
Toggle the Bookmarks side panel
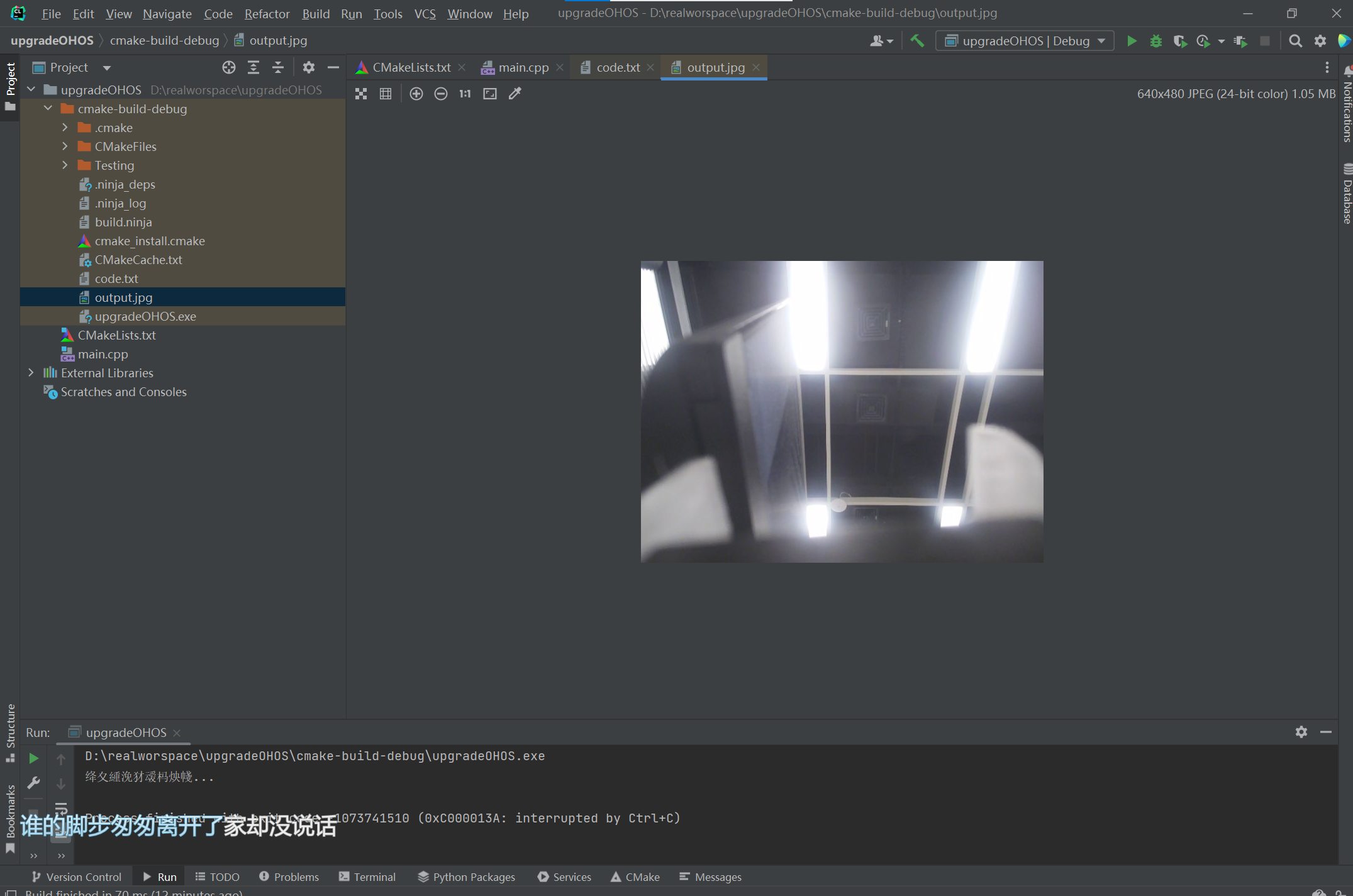(10, 819)
